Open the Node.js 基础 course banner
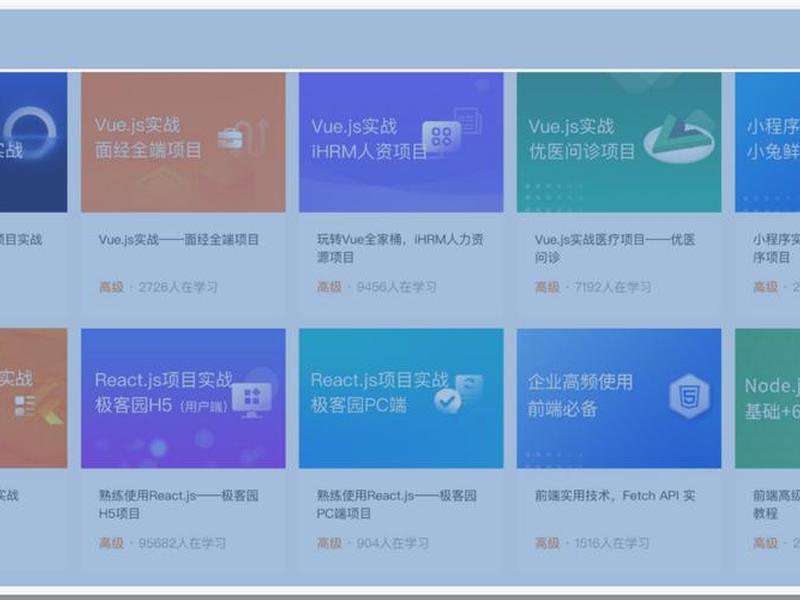Viewport: 800px width, 600px height. 767,398
